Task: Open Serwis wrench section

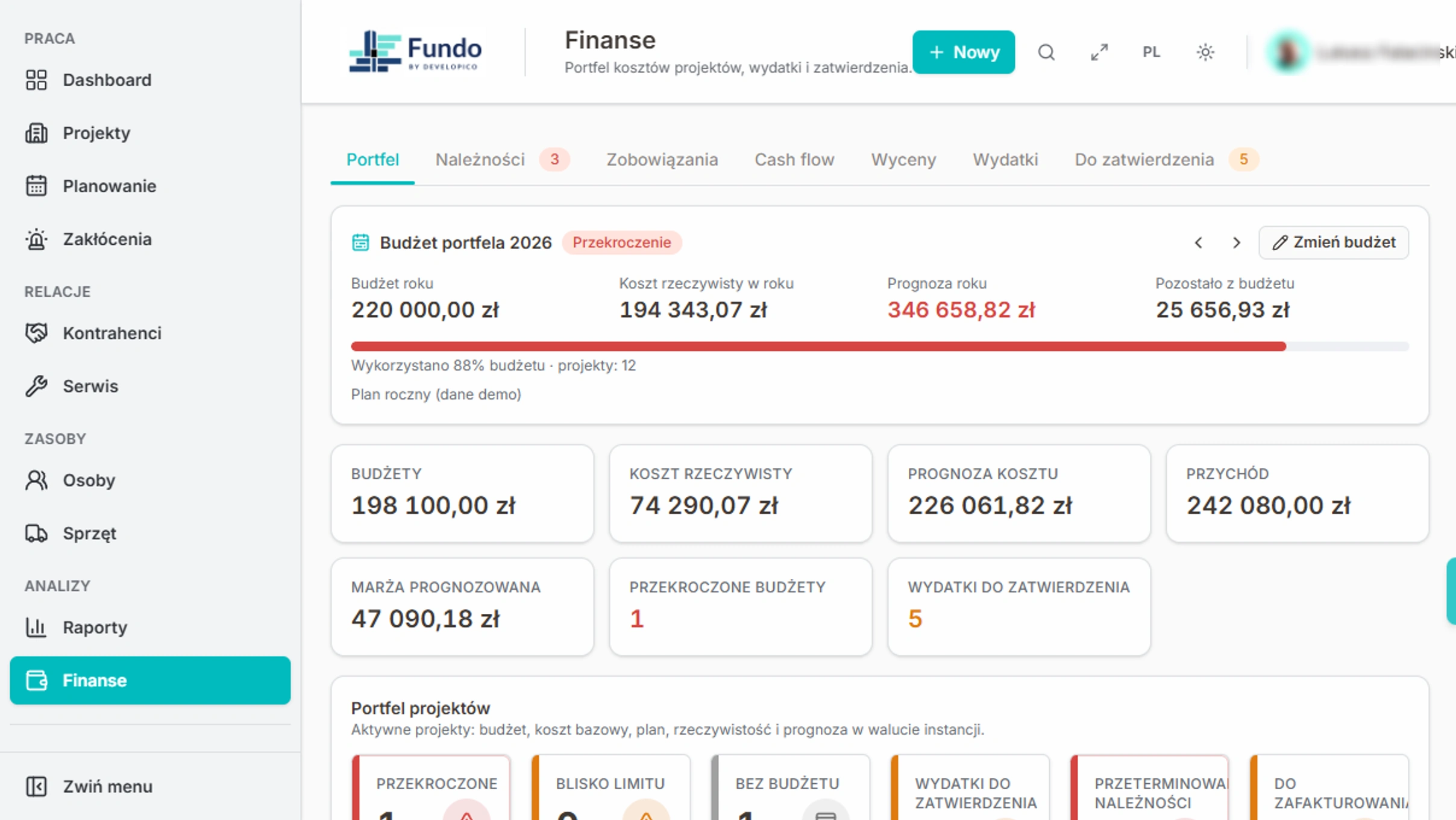Action: tap(149, 386)
